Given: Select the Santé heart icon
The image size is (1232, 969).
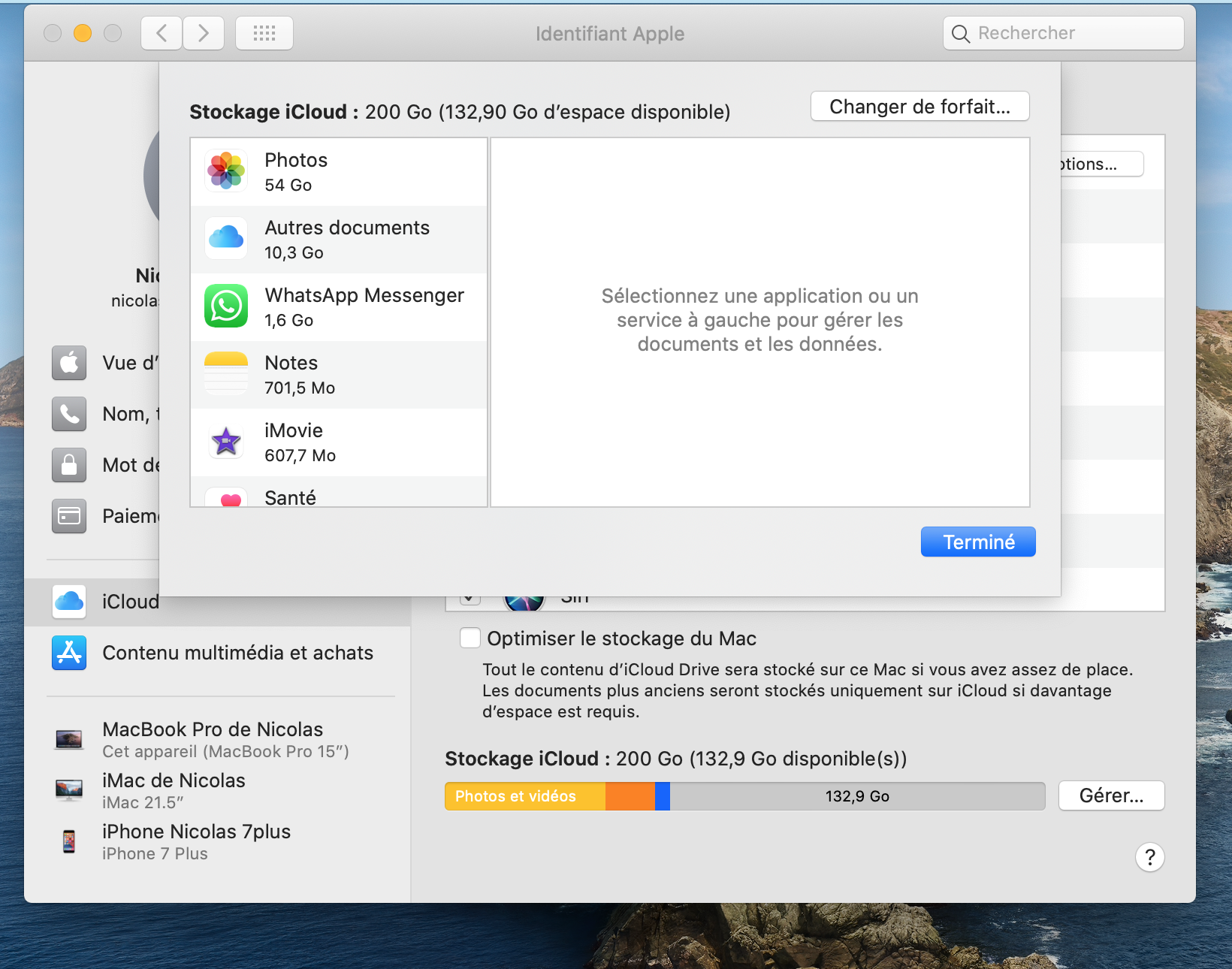Looking at the screenshot, I should pyautogui.click(x=231, y=498).
